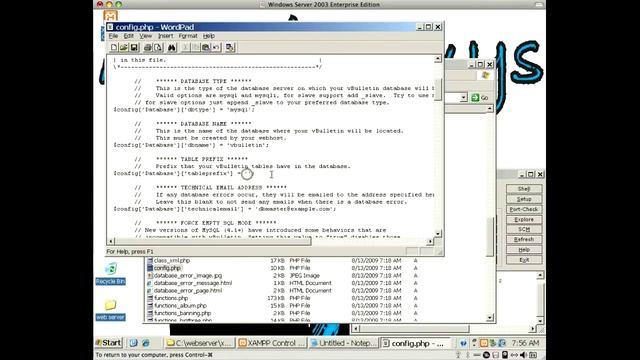
Task: Click the Open file icon in WordPad toolbar
Action: (x=124, y=47)
